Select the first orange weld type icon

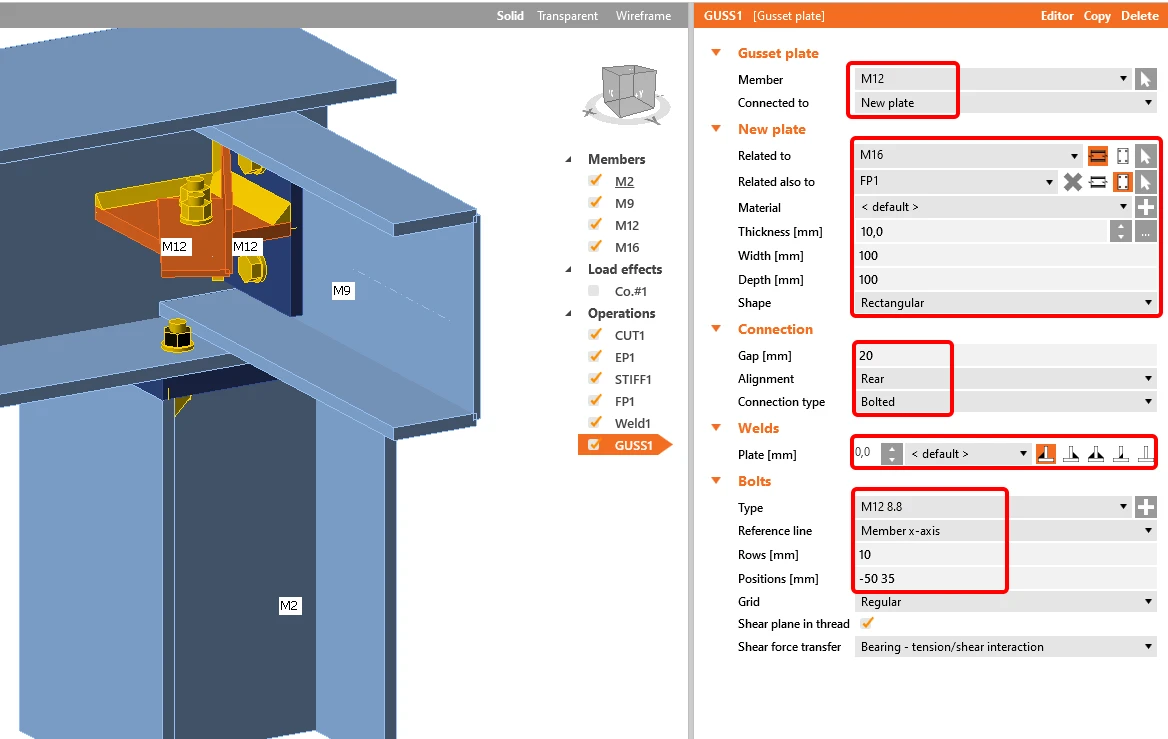click(x=1046, y=454)
